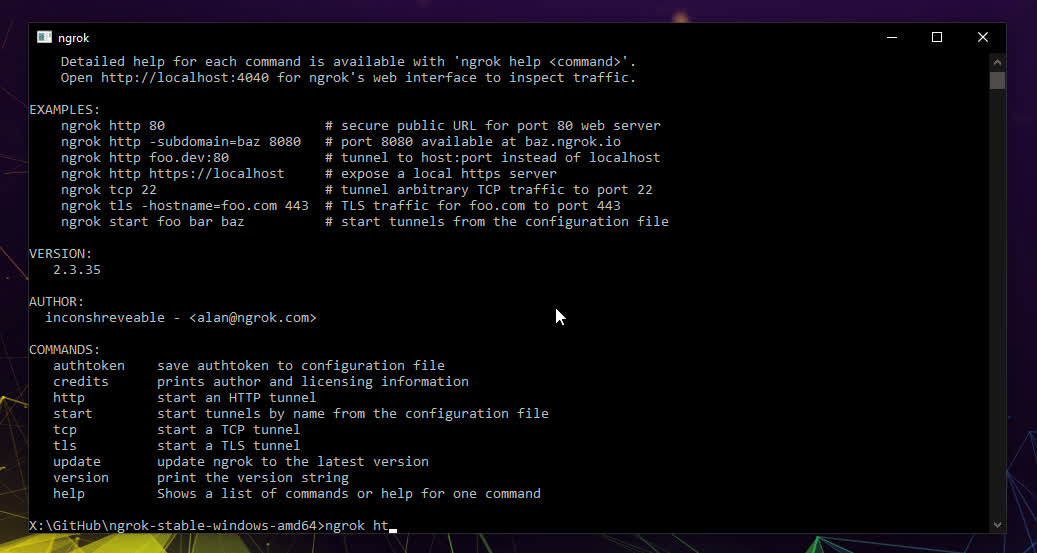Close the ngrok console window
1037x553 pixels.
pos(983,38)
